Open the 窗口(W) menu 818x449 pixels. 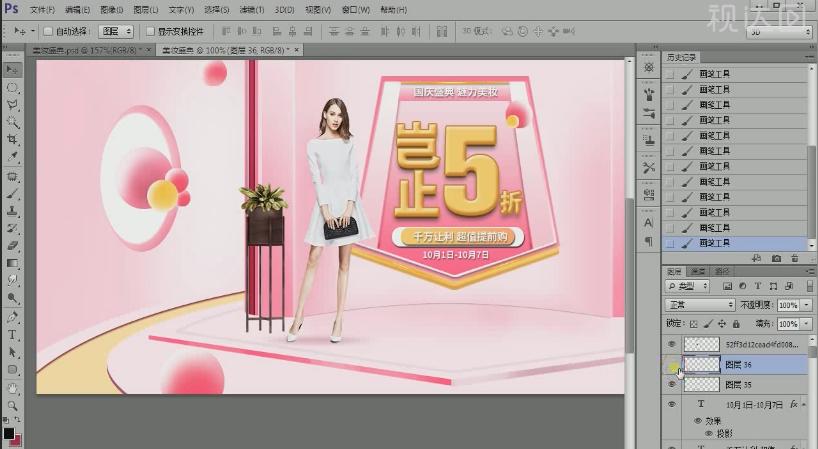pyautogui.click(x=356, y=9)
